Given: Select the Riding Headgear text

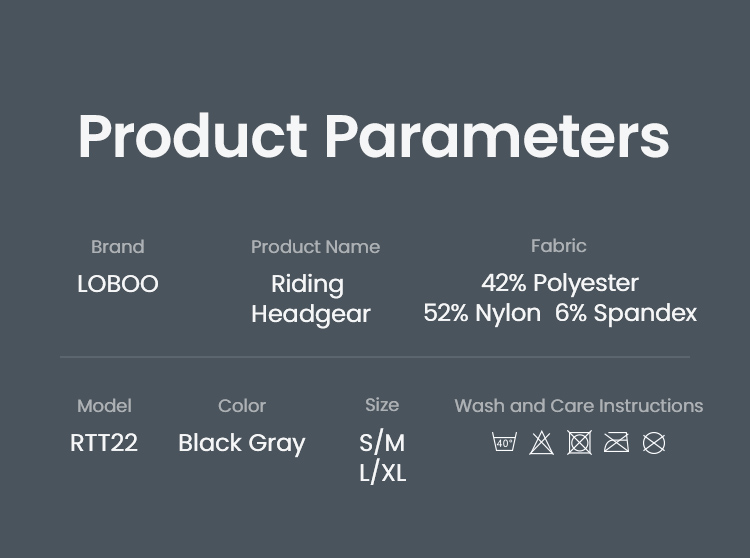Looking at the screenshot, I should click(310, 299).
